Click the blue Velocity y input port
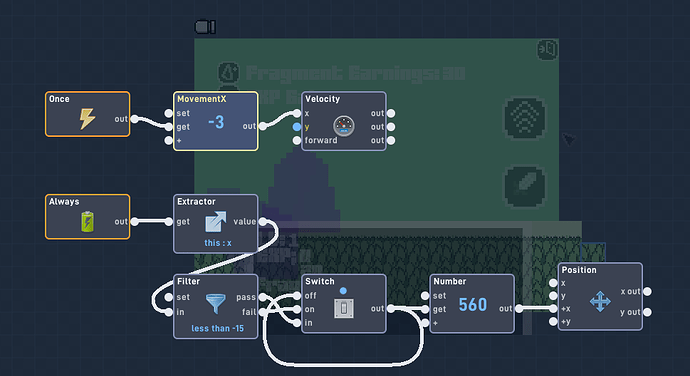Screen dimensions: 690x376 297,127
